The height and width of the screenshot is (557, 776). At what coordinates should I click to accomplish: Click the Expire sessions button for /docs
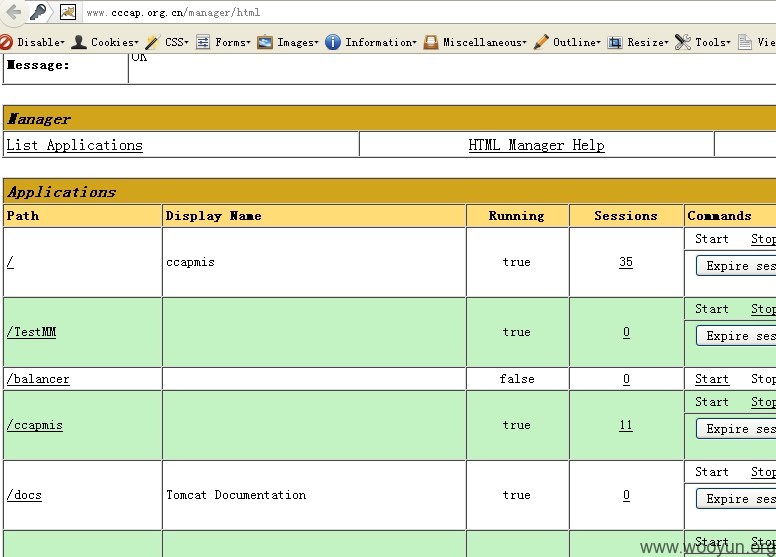point(736,499)
